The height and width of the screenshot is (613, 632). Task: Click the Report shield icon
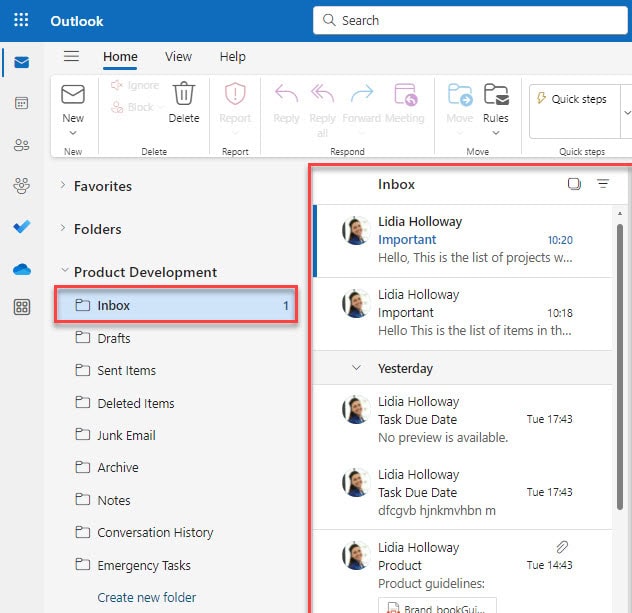tap(235, 94)
